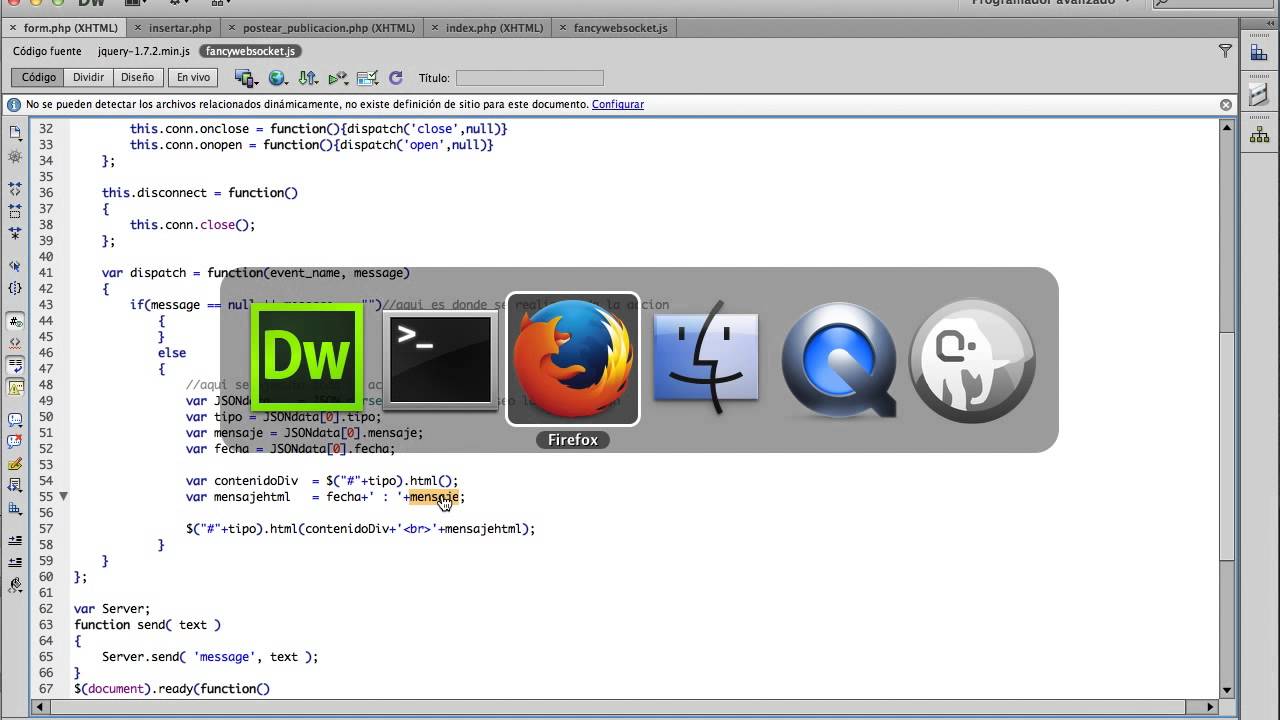Viewport: 1280px width, 720px height.
Task: Enable En vivo live view
Action: click(193, 77)
